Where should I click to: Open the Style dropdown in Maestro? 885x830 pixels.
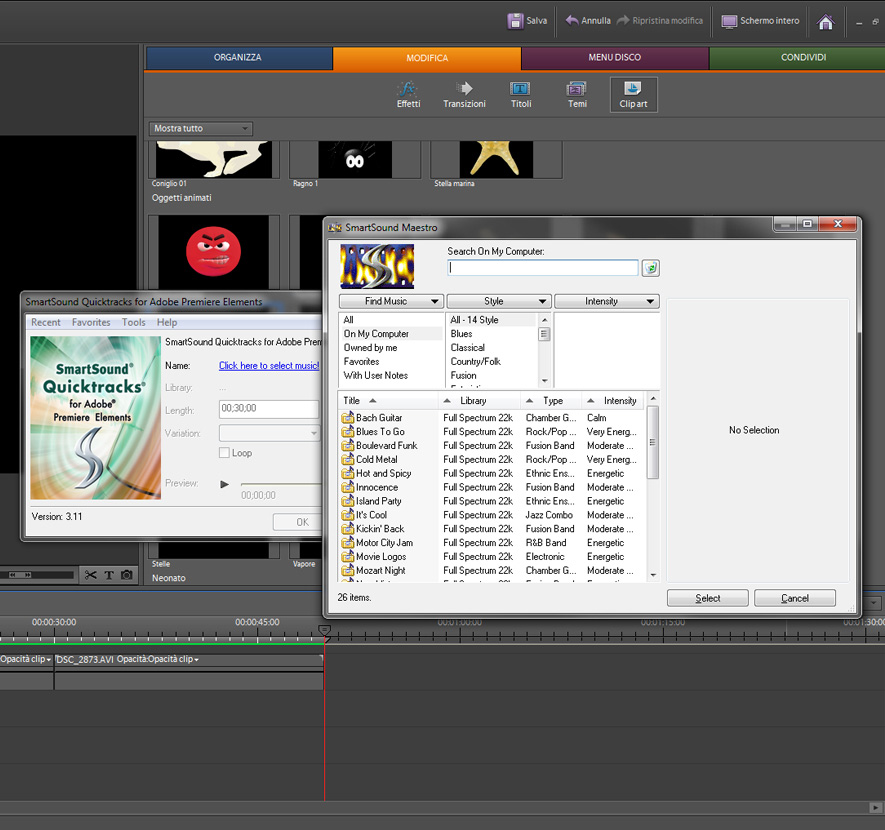[498, 301]
